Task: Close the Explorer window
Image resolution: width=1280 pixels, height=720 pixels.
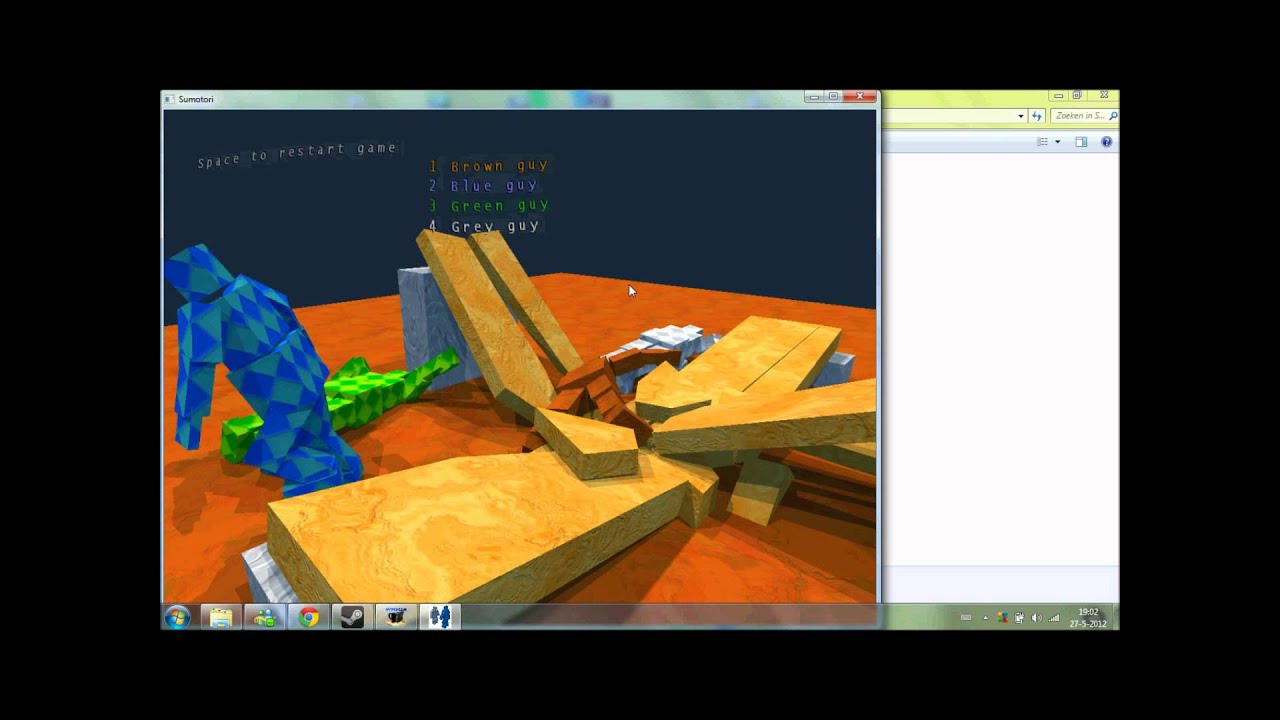Action: pyautogui.click(x=1104, y=95)
